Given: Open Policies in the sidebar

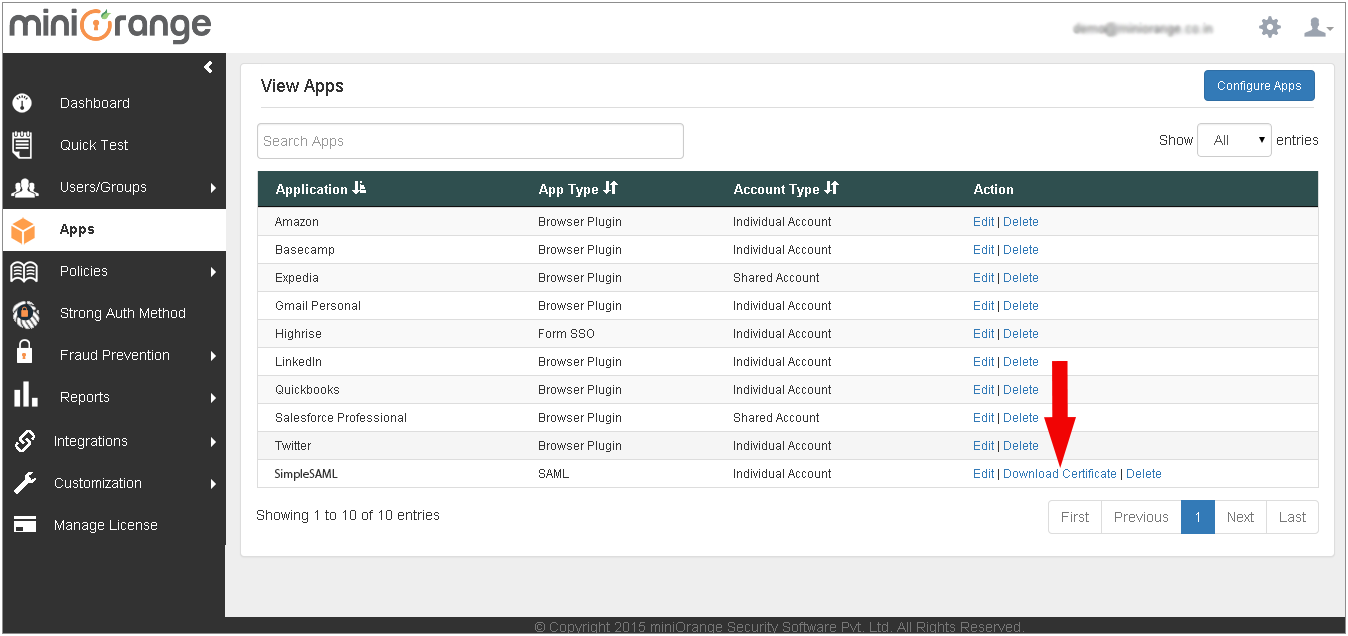Looking at the screenshot, I should coord(84,271).
